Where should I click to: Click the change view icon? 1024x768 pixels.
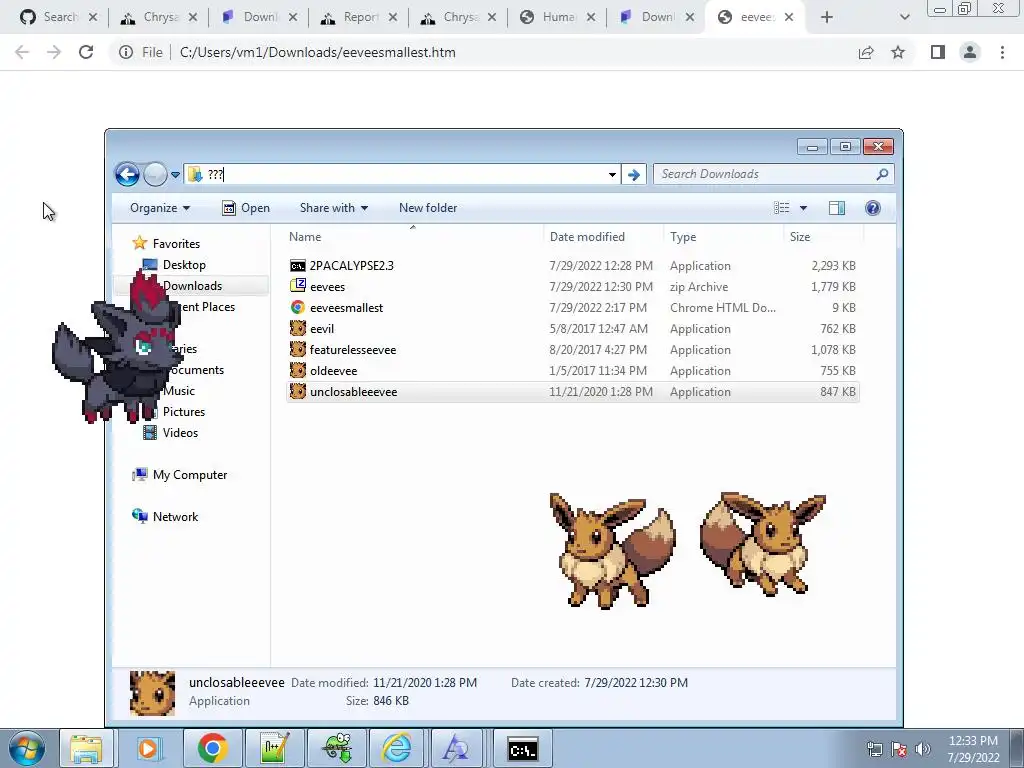tap(782, 208)
